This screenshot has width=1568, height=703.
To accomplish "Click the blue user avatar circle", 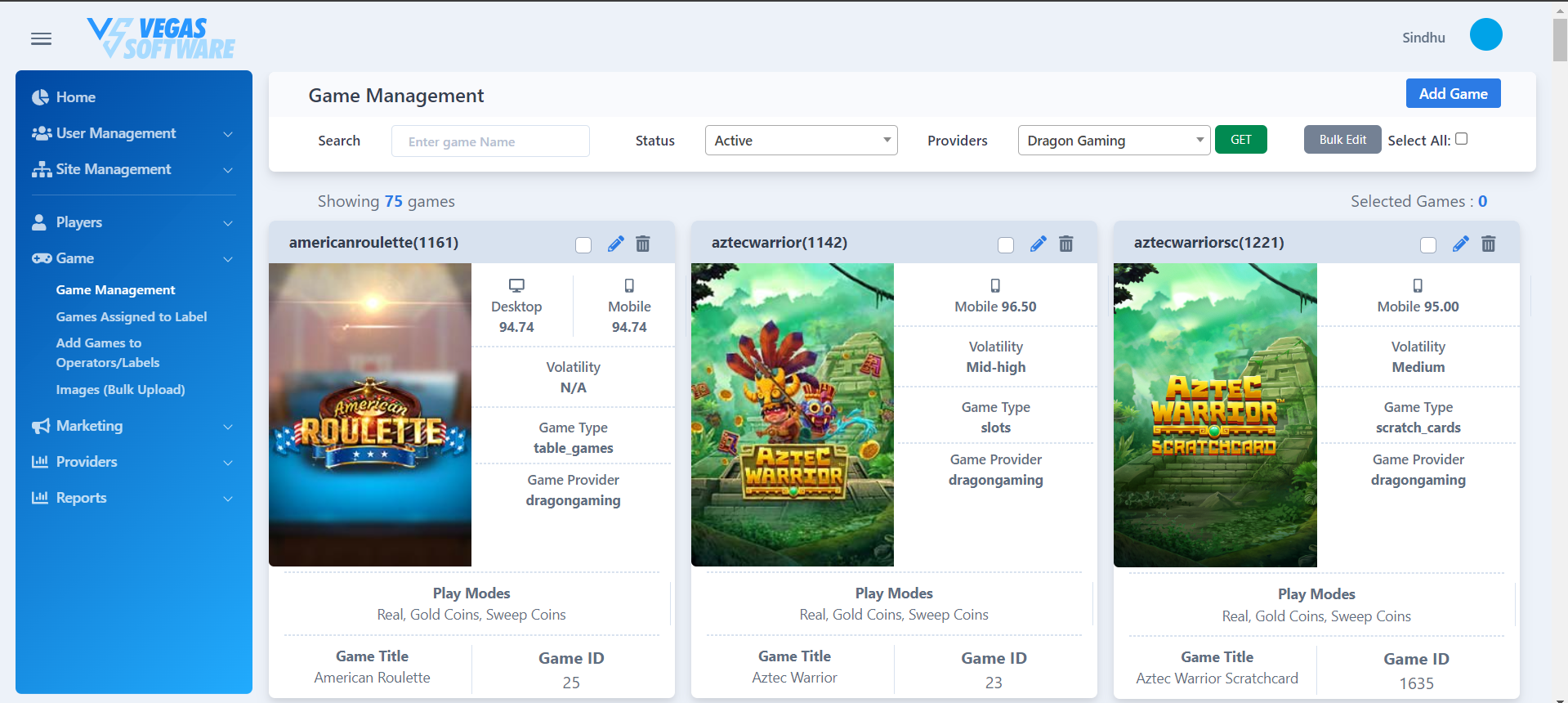I will tap(1485, 34).
